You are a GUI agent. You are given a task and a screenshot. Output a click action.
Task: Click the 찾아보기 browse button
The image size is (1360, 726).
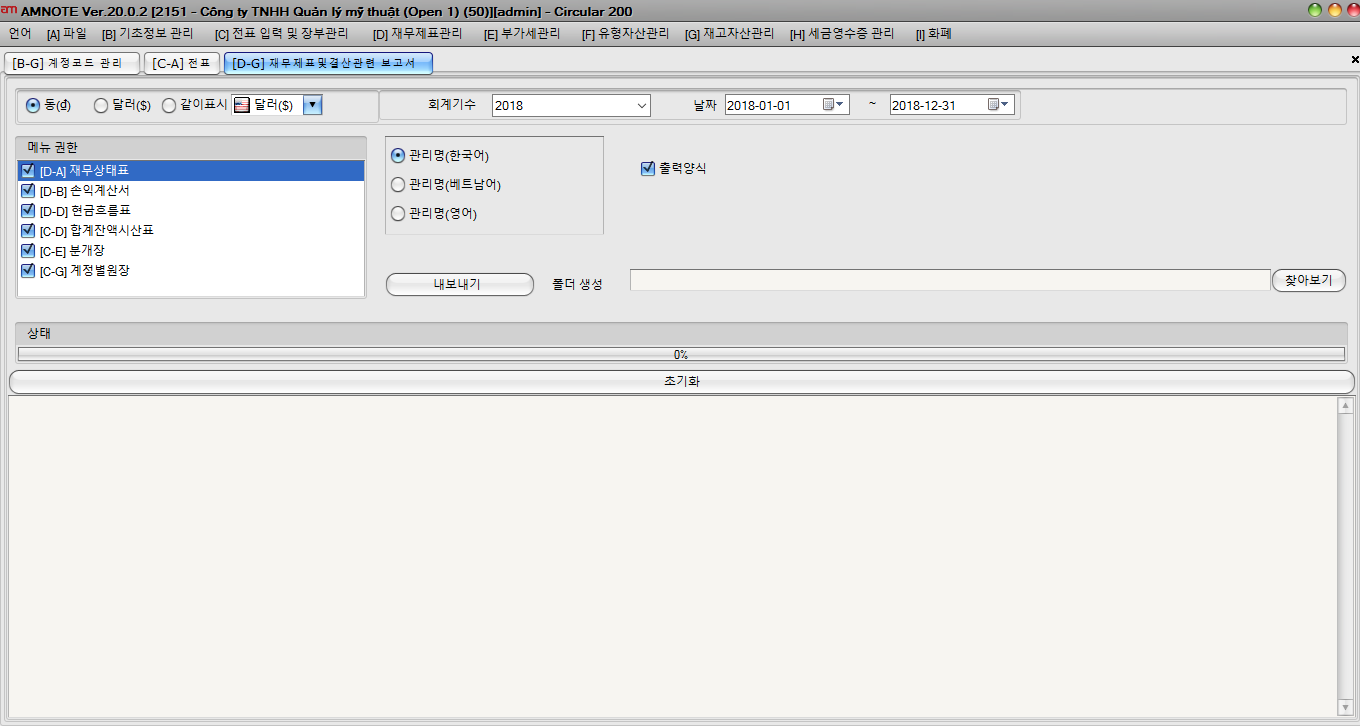tap(1308, 280)
